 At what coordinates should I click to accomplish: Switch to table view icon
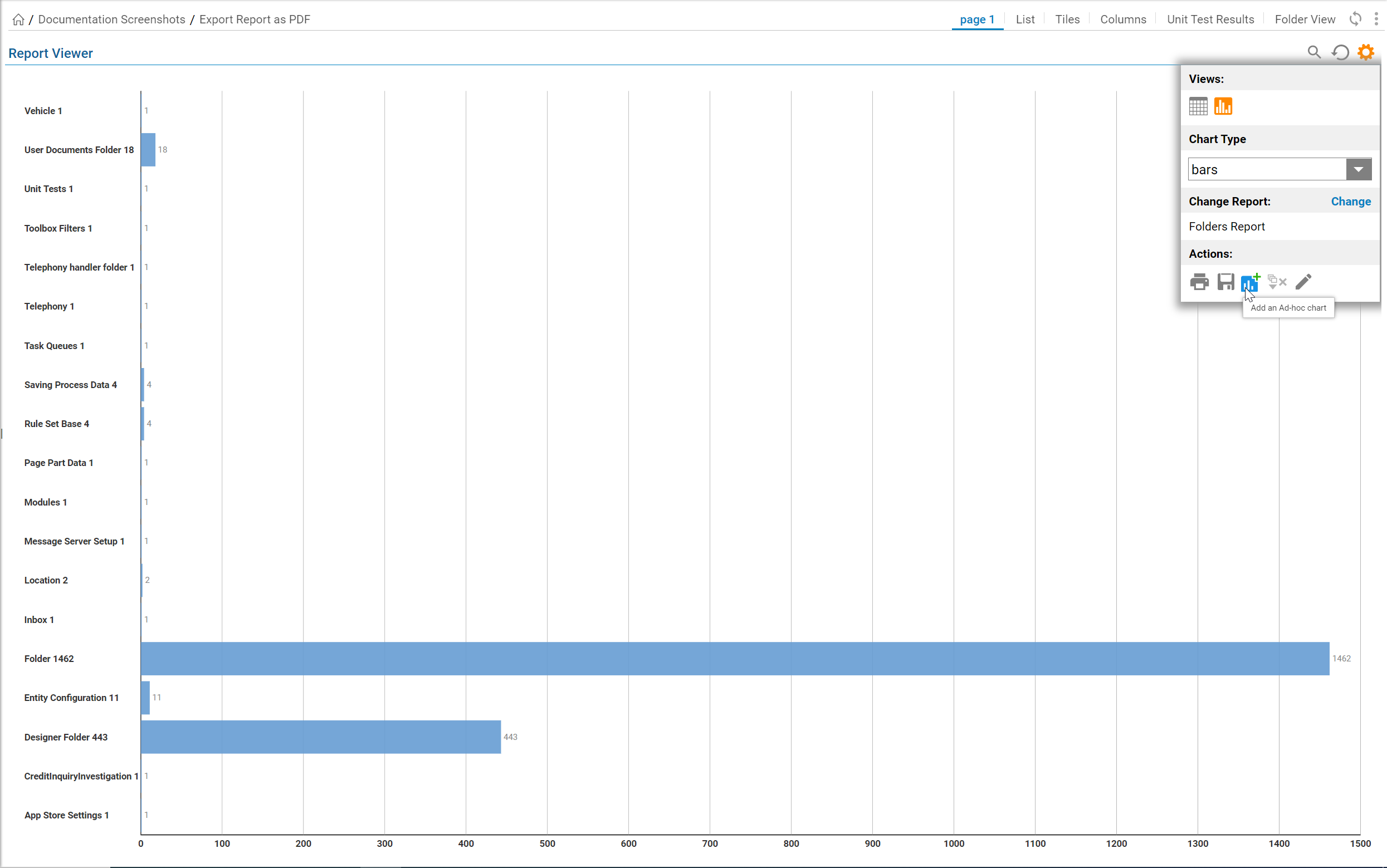pyautogui.click(x=1198, y=106)
